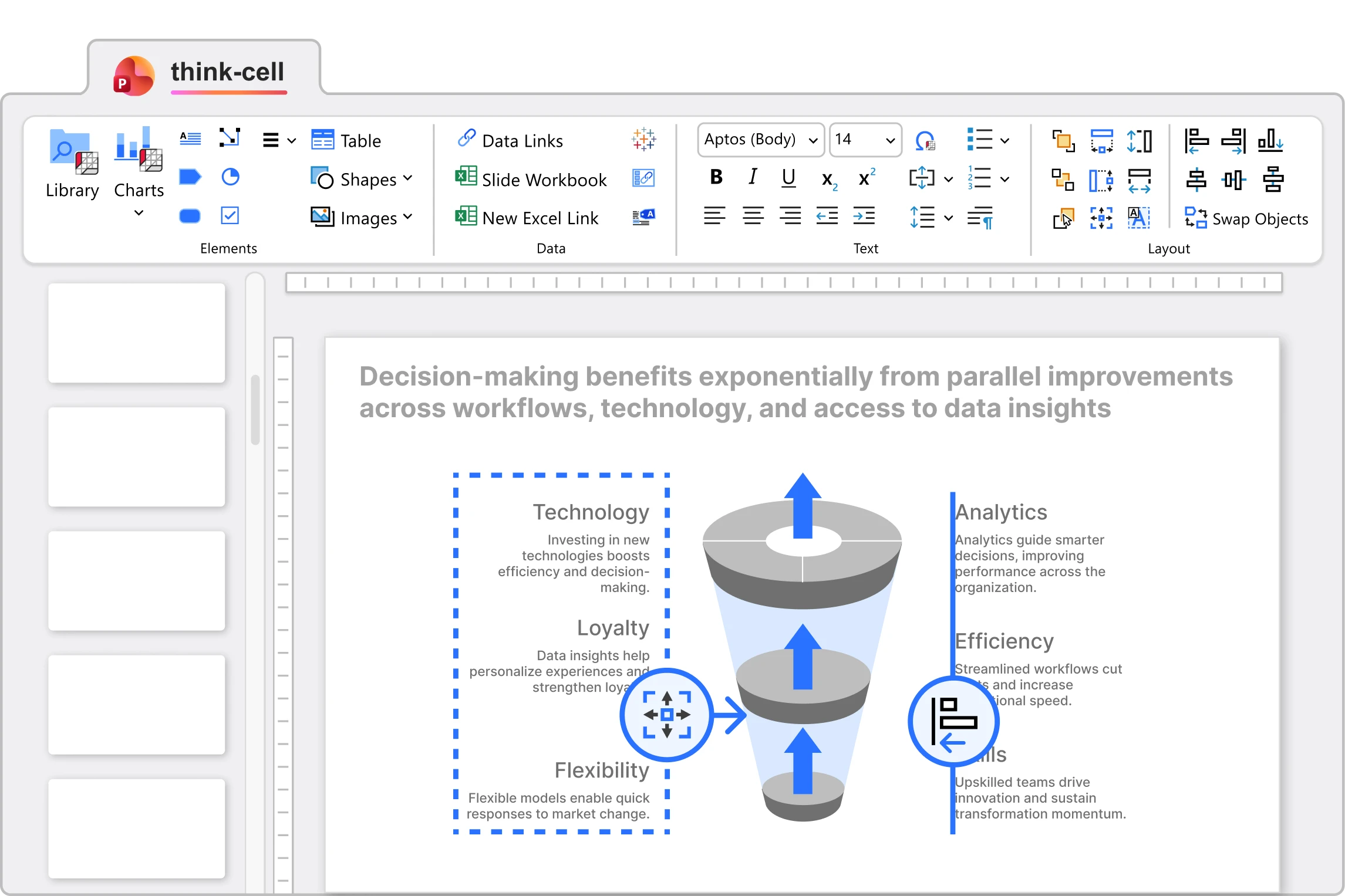Viewport: 1345px width, 896px height.
Task: Insert a pentagon/chevron element
Action: pyautogui.click(x=190, y=177)
